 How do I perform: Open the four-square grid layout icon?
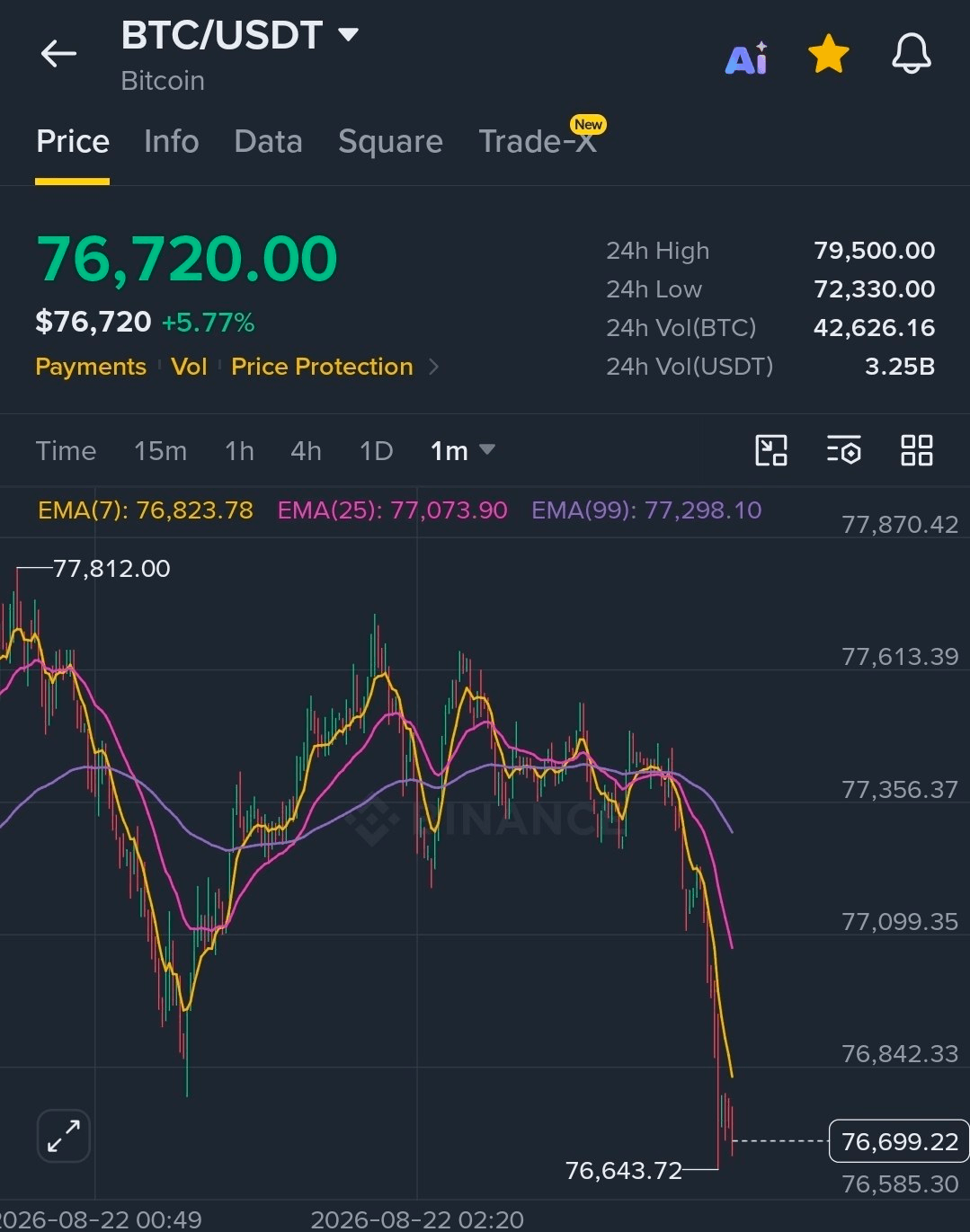[916, 449]
